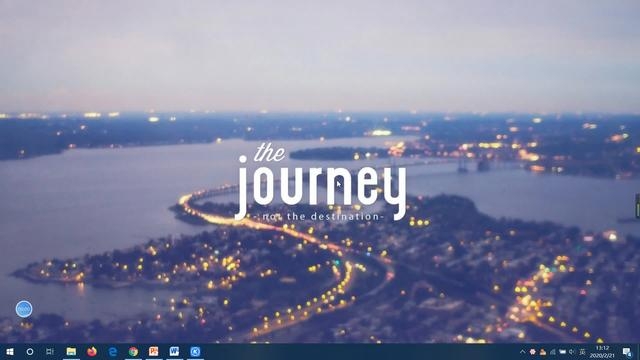Launch File Explorer from the taskbar
640x360 pixels.
tap(71, 351)
